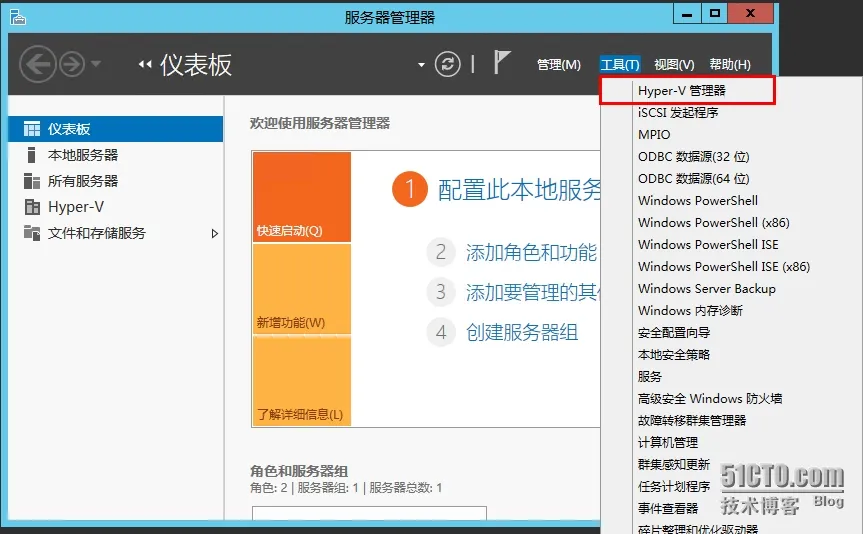
Task: Open 高级安全 Windows 防火墙 entry
Action: tap(710, 399)
